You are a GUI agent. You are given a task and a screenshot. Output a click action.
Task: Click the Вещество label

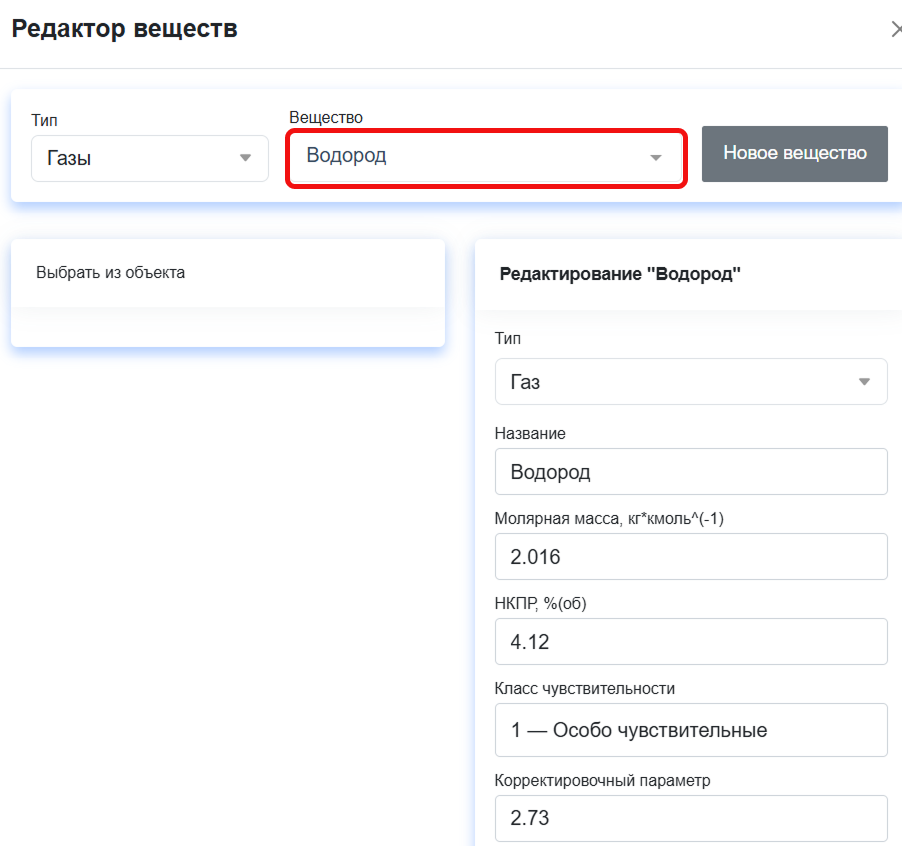coord(326,117)
